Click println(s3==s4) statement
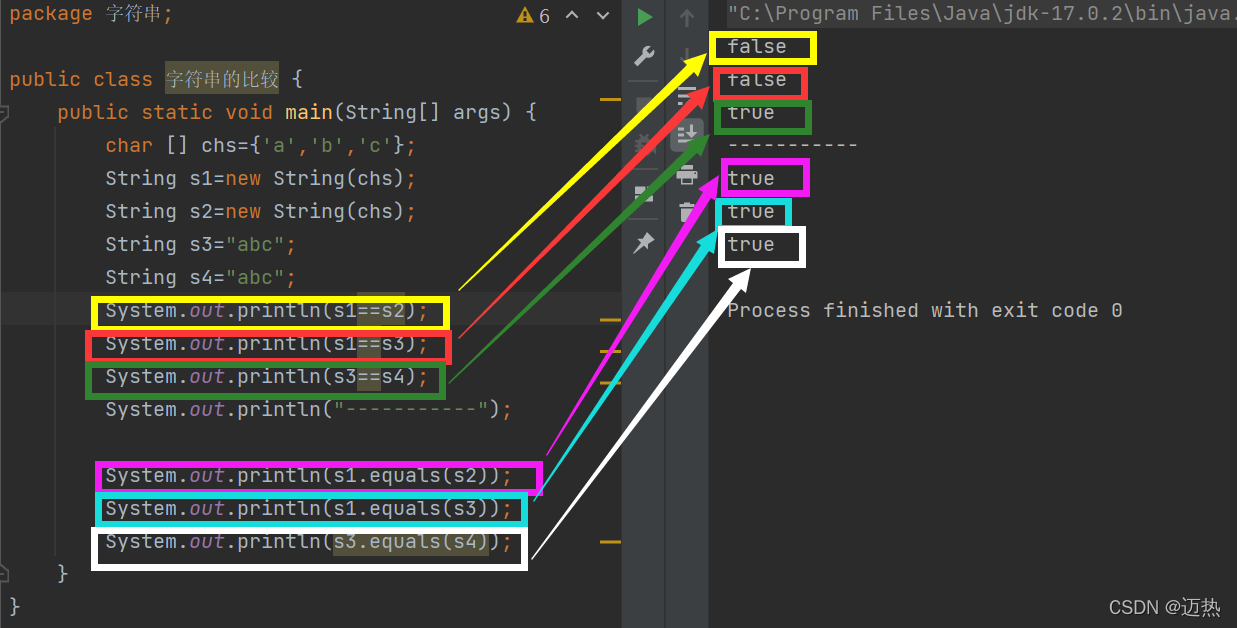This screenshot has width=1237, height=628. pos(266,377)
